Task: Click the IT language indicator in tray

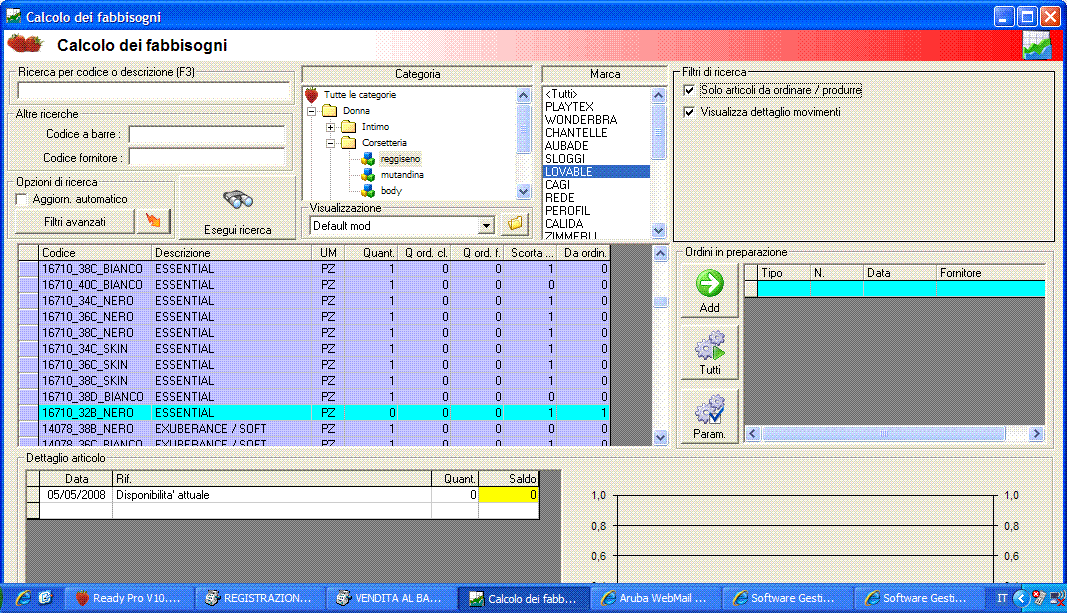Action: pyautogui.click(x=1002, y=598)
